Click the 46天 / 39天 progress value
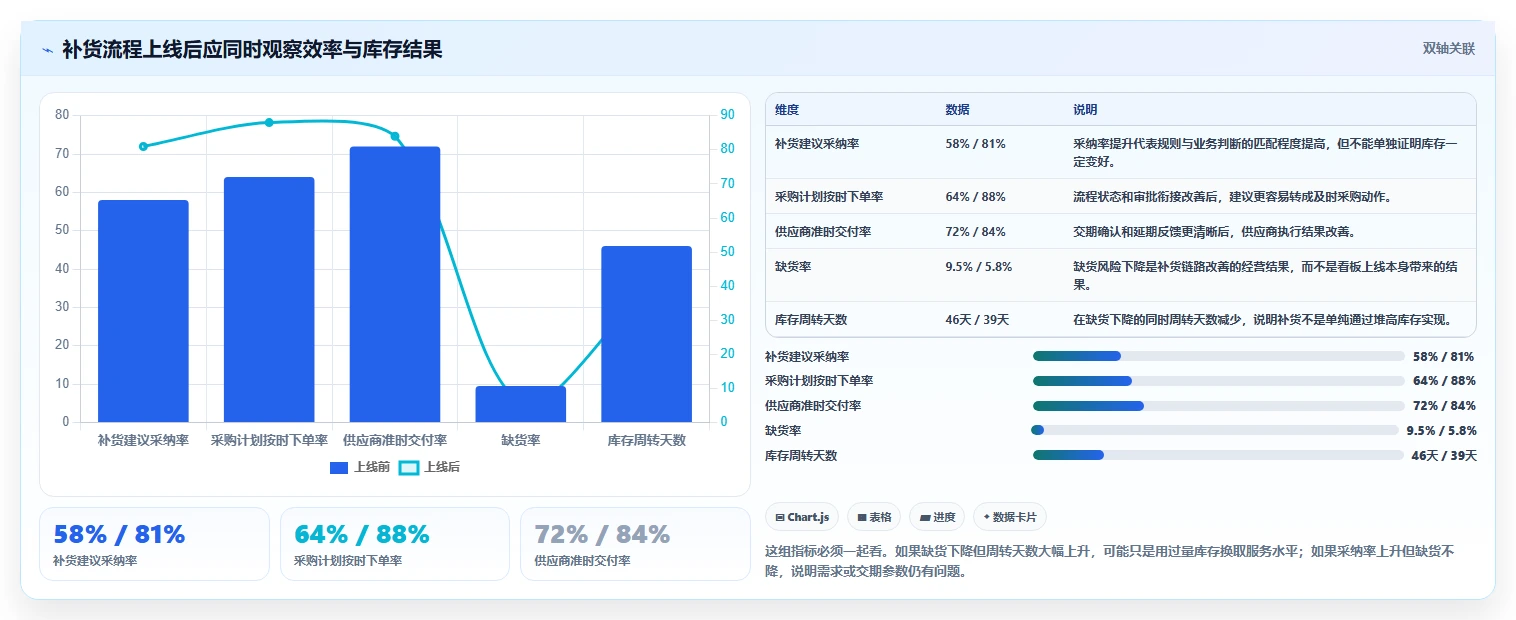1516x620 pixels. [1444, 456]
